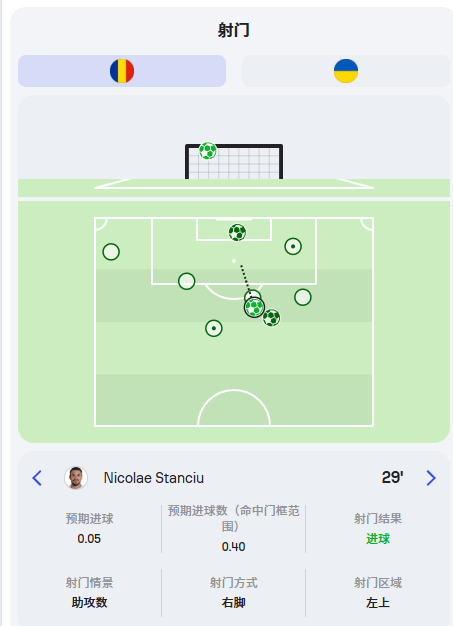Viewport: 453px width, 626px height.
Task: Click the 射门 section heading
Action: click(x=233, y=30)
